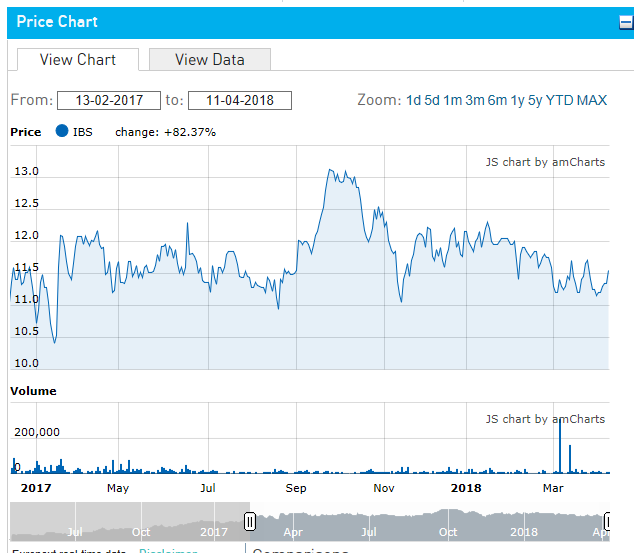Click the IBS legend label
This screenshot has height=553, width=634.
[x=82, y=132]
